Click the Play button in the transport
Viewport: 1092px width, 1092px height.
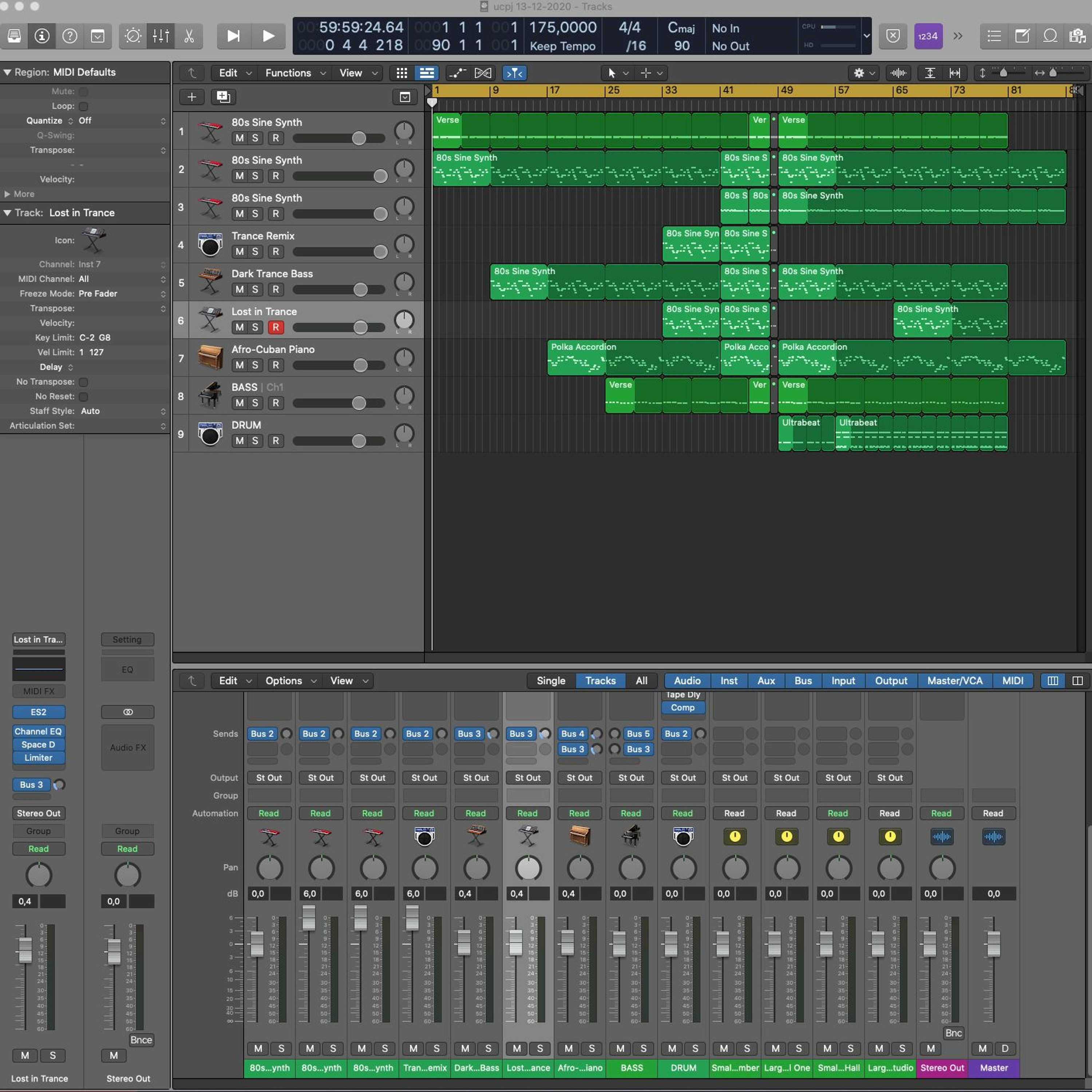268,36
